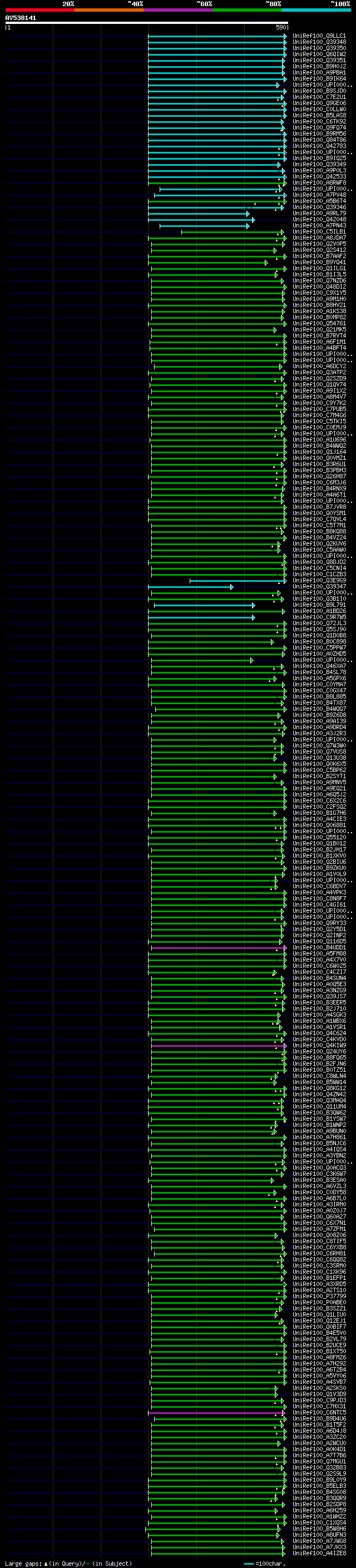The height and width of the screenshot is (1568, 356).
Task: Click the Large gaps legend text
Action: [68, 1563]
